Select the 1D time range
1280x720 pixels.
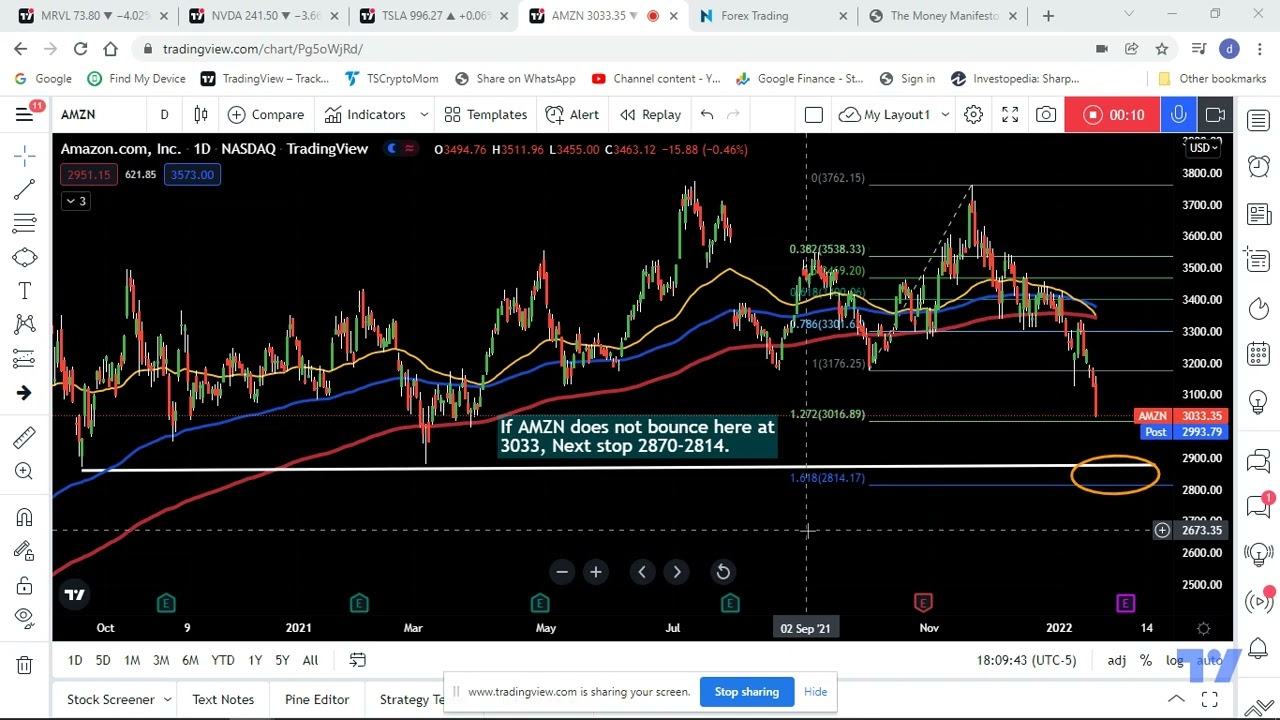coord(75,660)
